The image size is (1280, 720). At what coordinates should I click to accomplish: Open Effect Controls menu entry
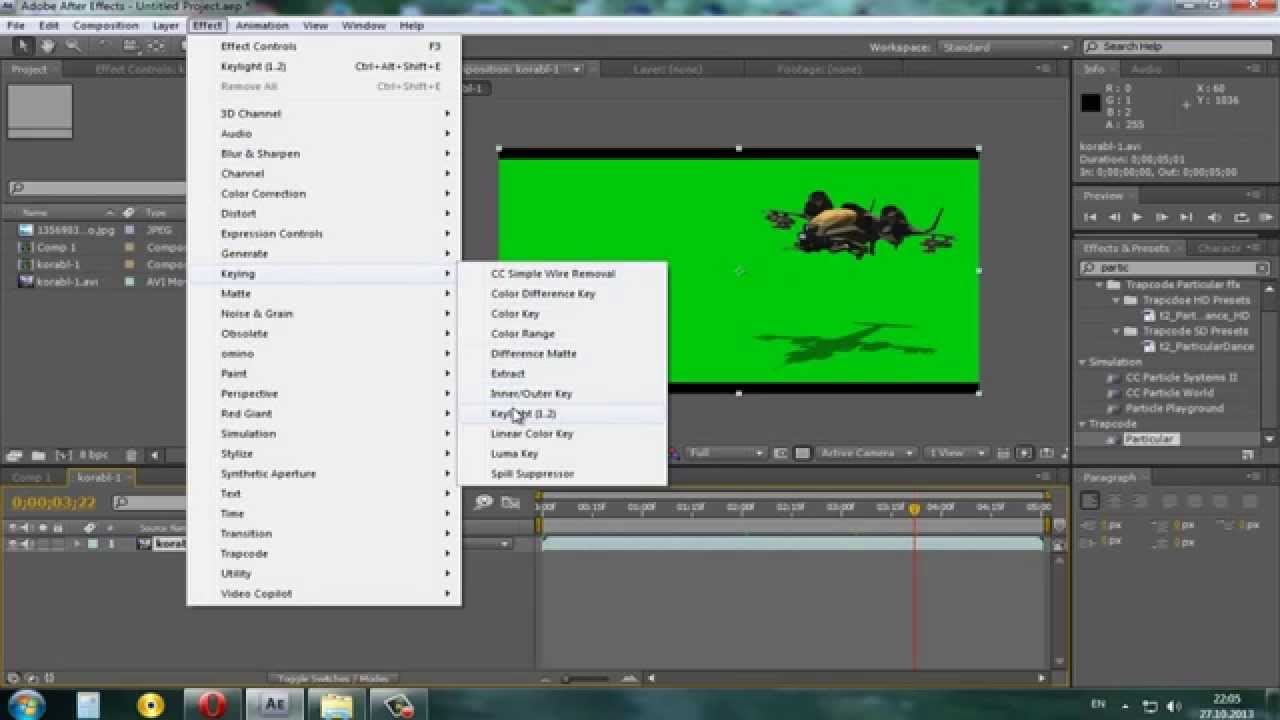324,46
